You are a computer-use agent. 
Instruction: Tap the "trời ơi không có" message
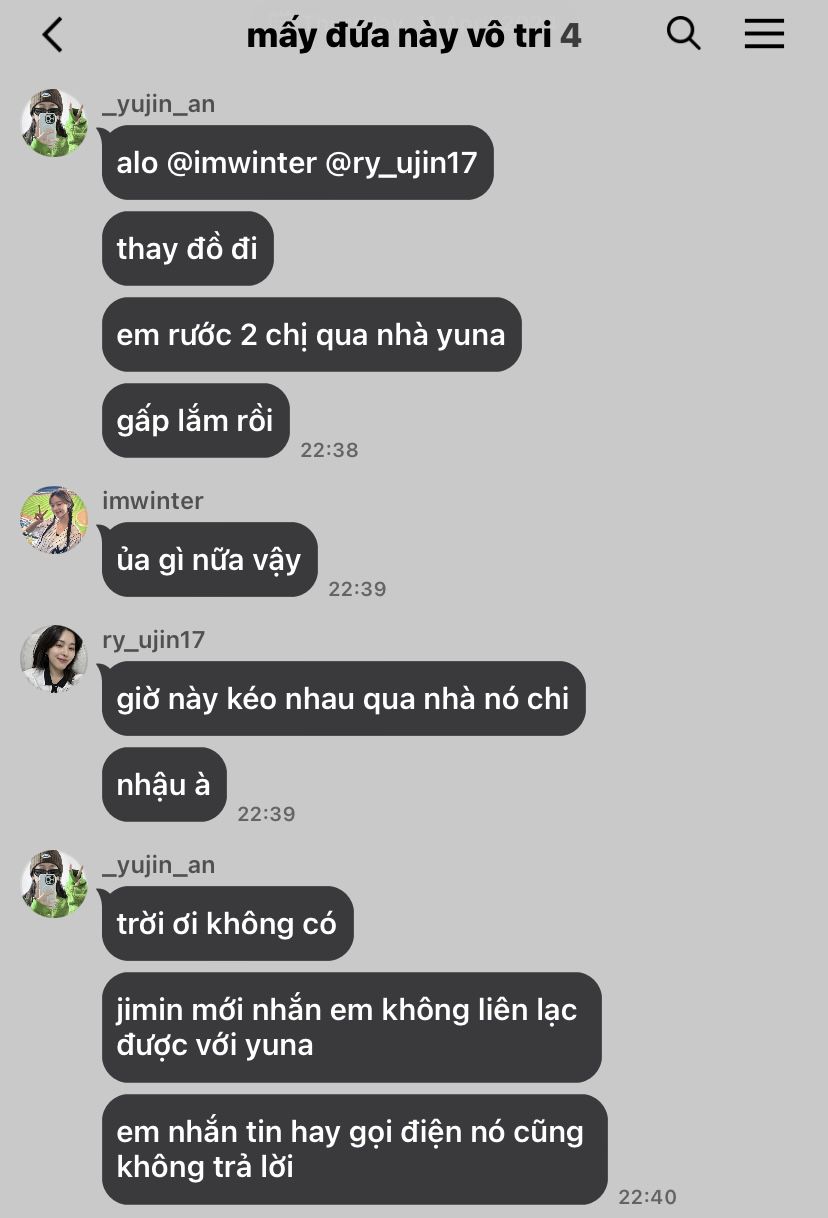click(x=228, y=923)
